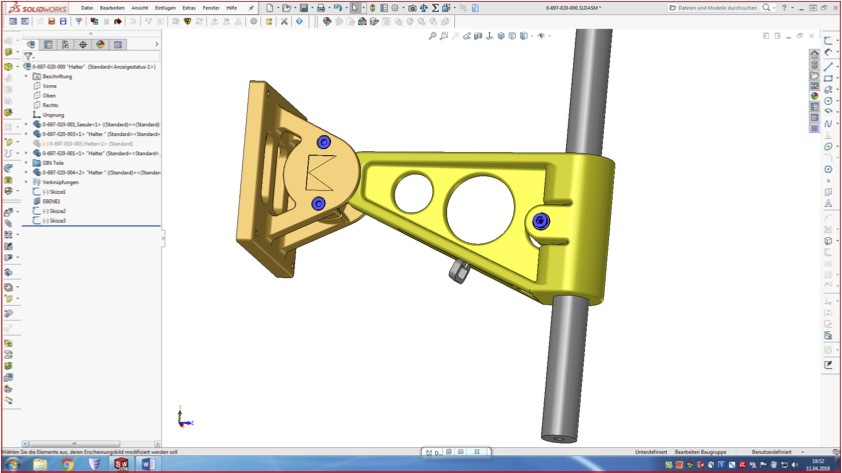Viewport: 842px width, 473px height.
Task: Select the cursor selection tool
Action: pyautogui.click(x=355, y=8)
